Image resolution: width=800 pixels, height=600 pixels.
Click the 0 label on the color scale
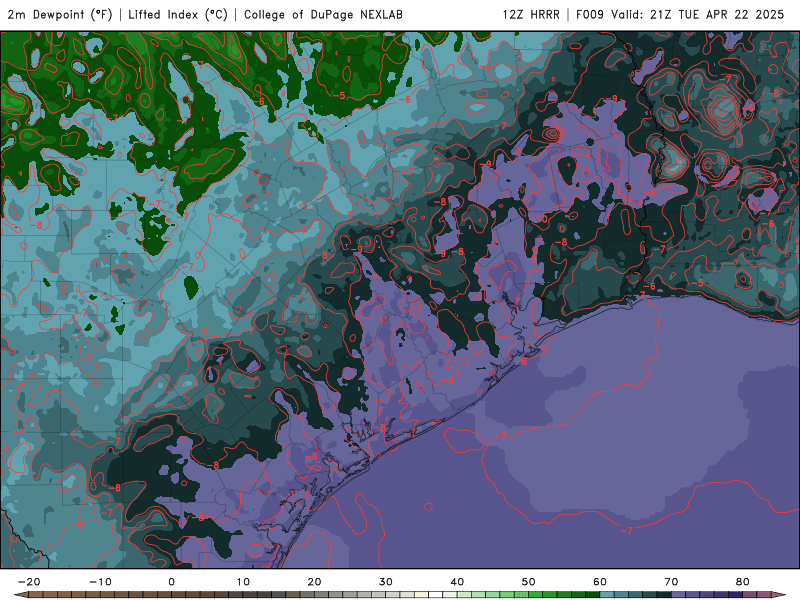pyautogui.click(x=171, y=582)
